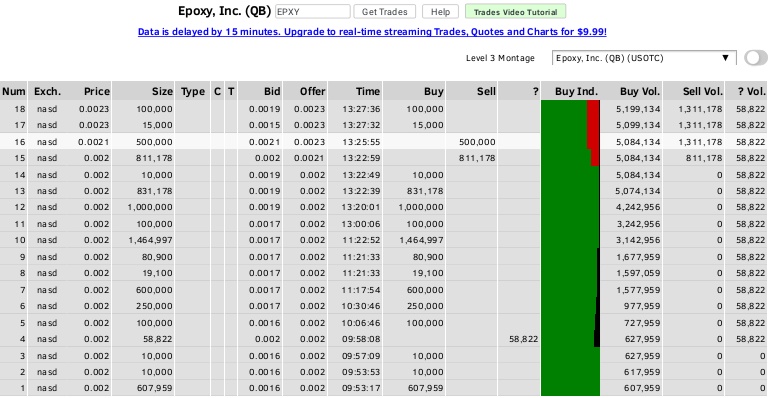Click buy value 831,178 in row 13

425,191
